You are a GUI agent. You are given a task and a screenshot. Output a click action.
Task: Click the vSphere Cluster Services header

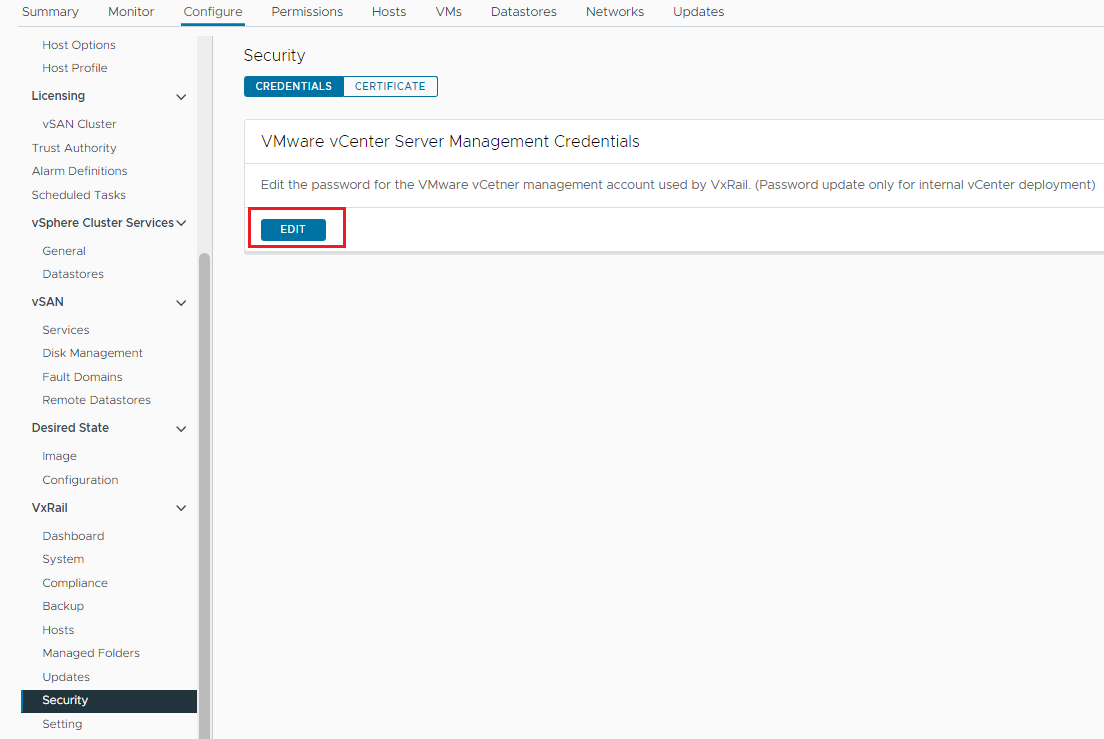pyautogui.click(x=103, y=223)
